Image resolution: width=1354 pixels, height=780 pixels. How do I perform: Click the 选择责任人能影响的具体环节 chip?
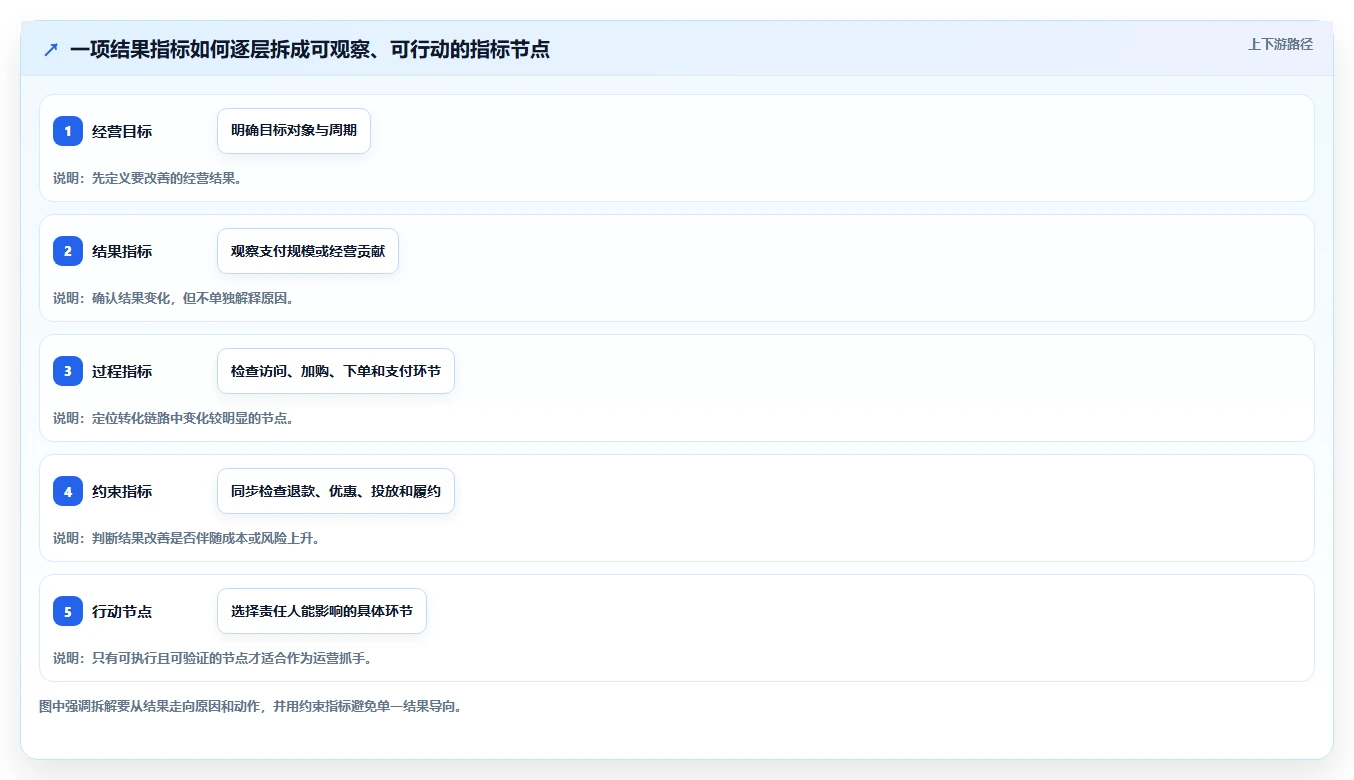[x=322, y=611]
